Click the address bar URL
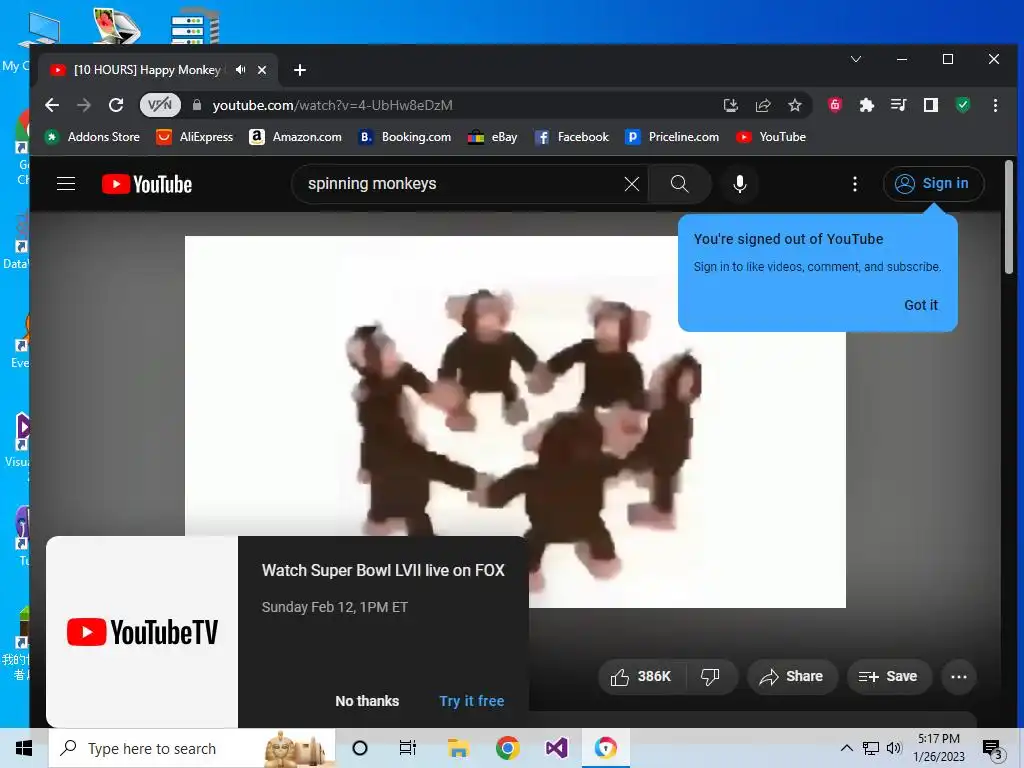 point(333,105)
